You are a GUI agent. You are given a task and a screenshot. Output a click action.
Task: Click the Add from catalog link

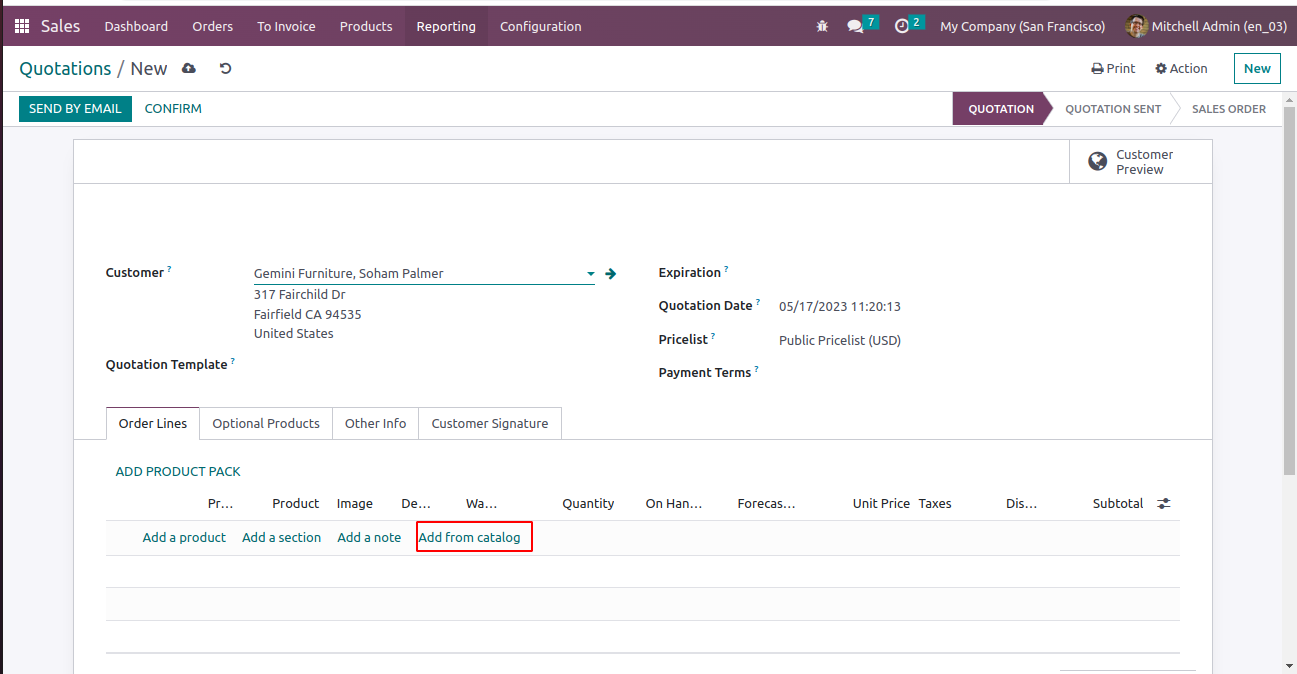coord(469,538)
